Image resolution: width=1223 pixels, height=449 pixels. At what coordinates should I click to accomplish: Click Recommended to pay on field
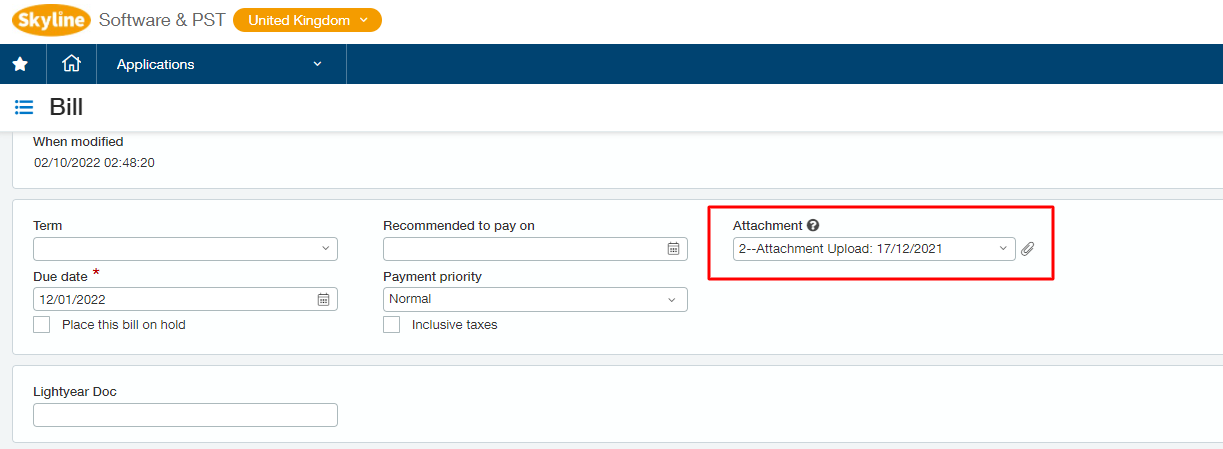point(535,248)
